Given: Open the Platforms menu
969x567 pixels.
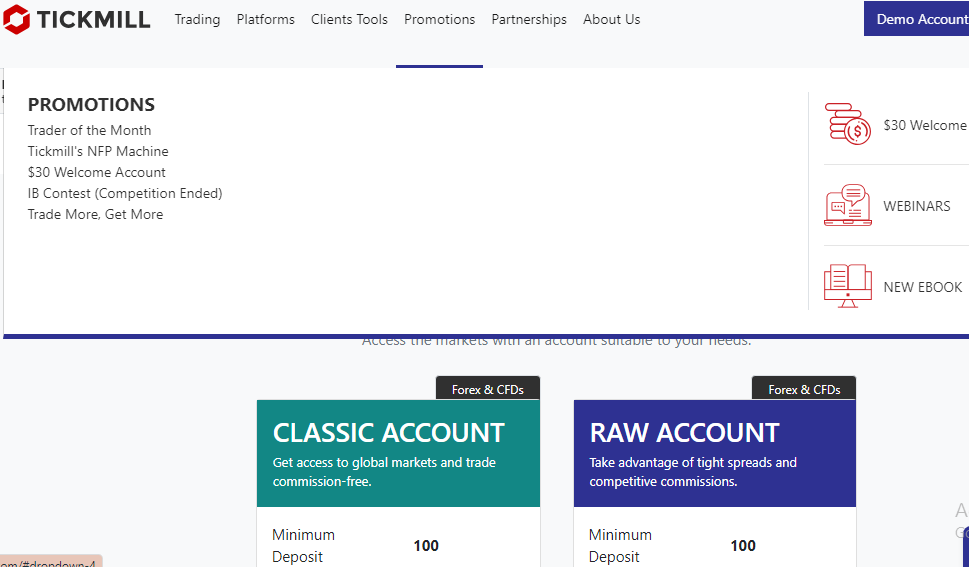Looking at the screenshot, I should [x=266, y=20].
